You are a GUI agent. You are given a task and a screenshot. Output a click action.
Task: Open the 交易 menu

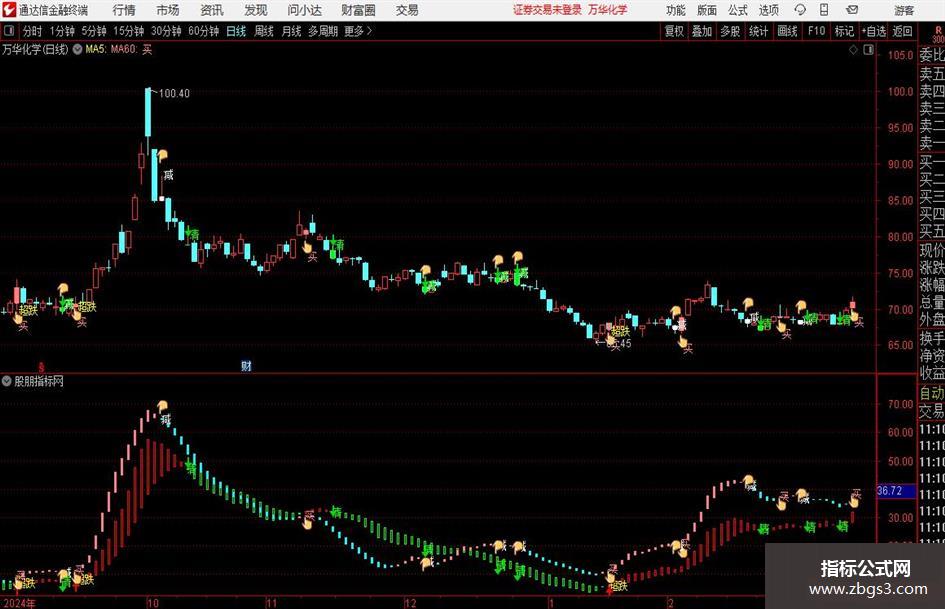(407, 10)
